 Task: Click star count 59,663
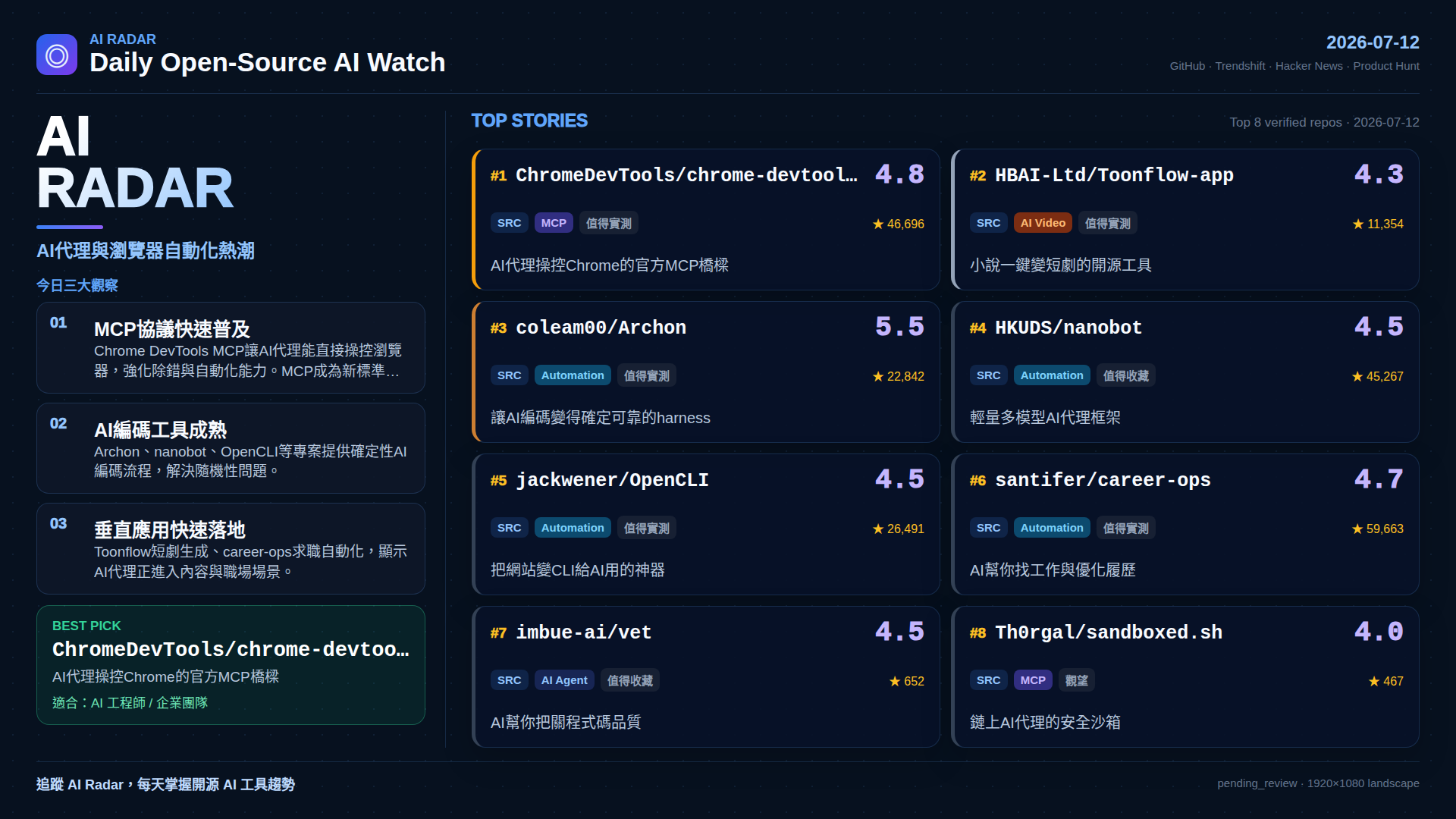[1378, 529]
